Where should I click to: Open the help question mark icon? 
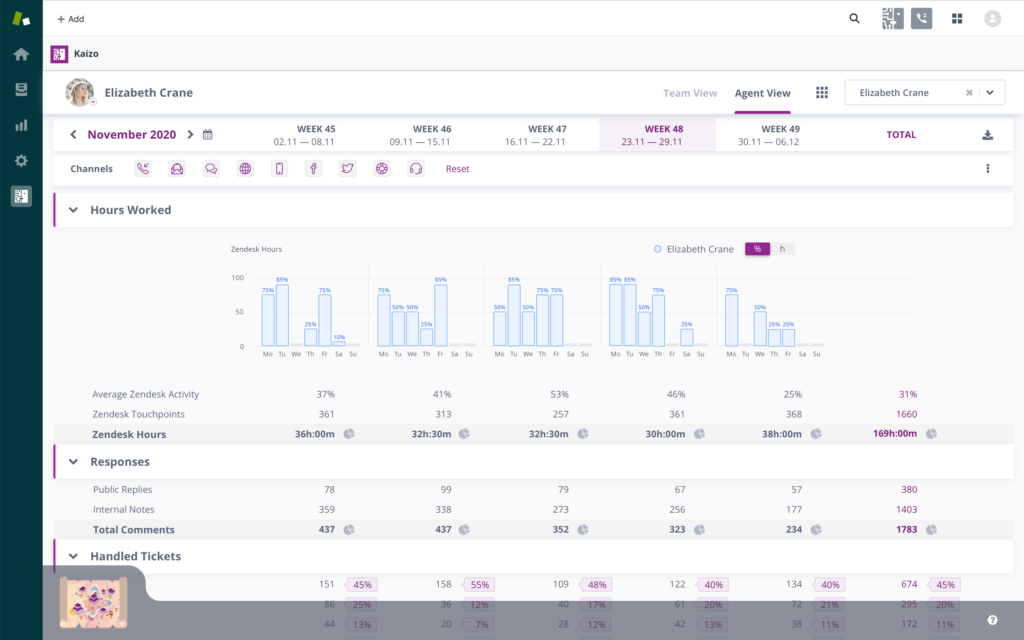992,620
